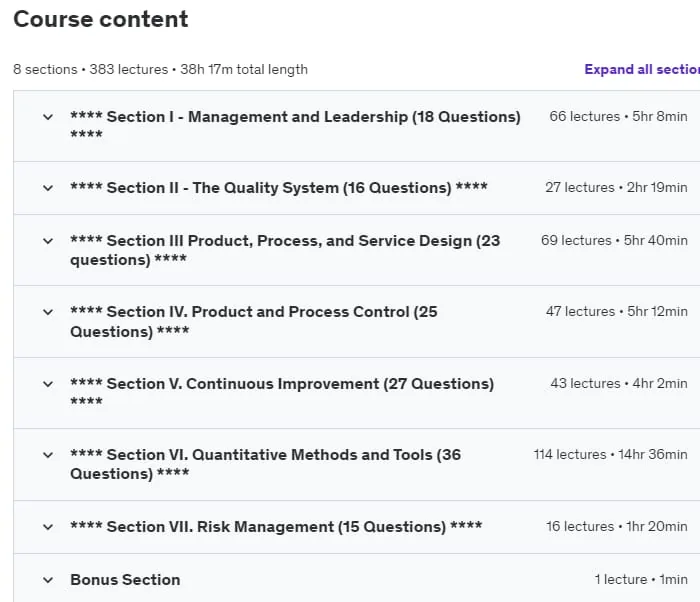Expand Section IV Product and Process Control chevron
Viewport: 700px width, 602px height.
(48, 312)
